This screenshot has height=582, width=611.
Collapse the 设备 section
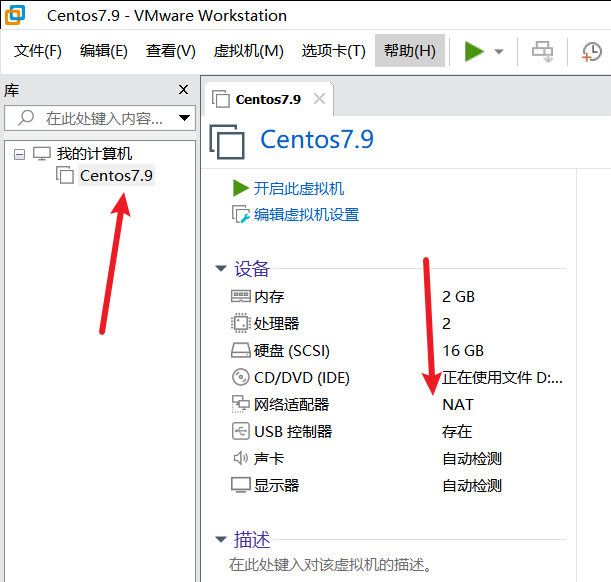(x=221, y=268)
